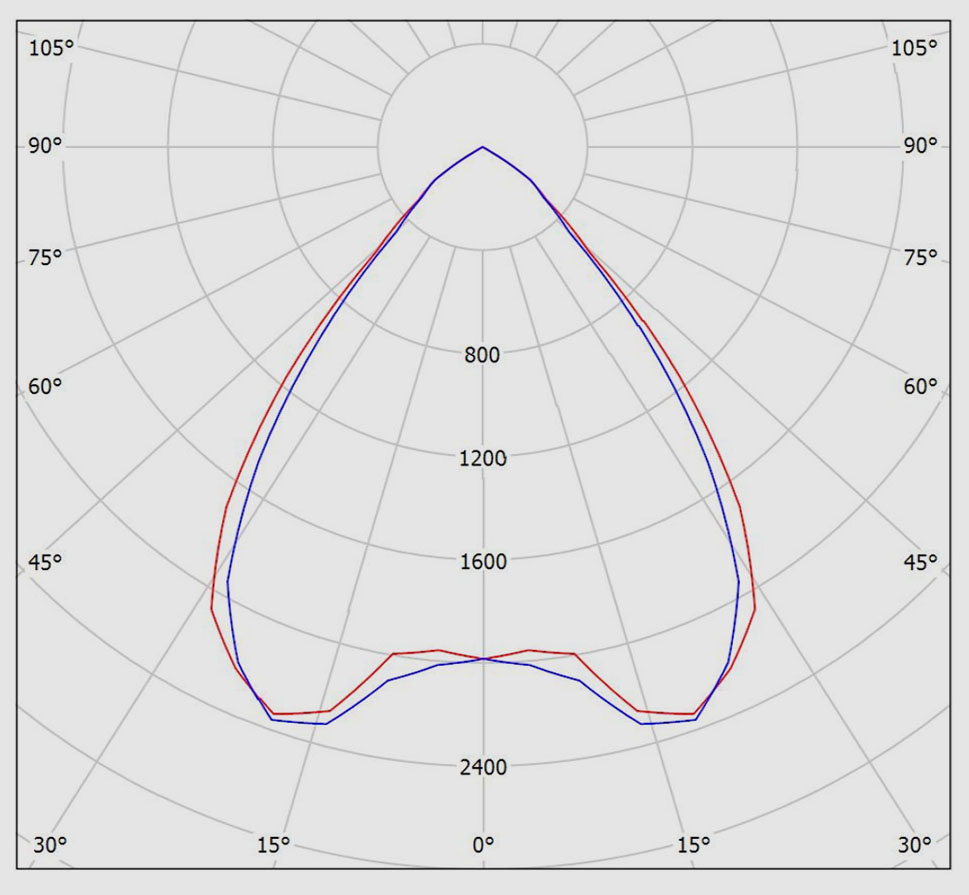
Task: Select the 1200 radial scale label
Action: (483, 459)
